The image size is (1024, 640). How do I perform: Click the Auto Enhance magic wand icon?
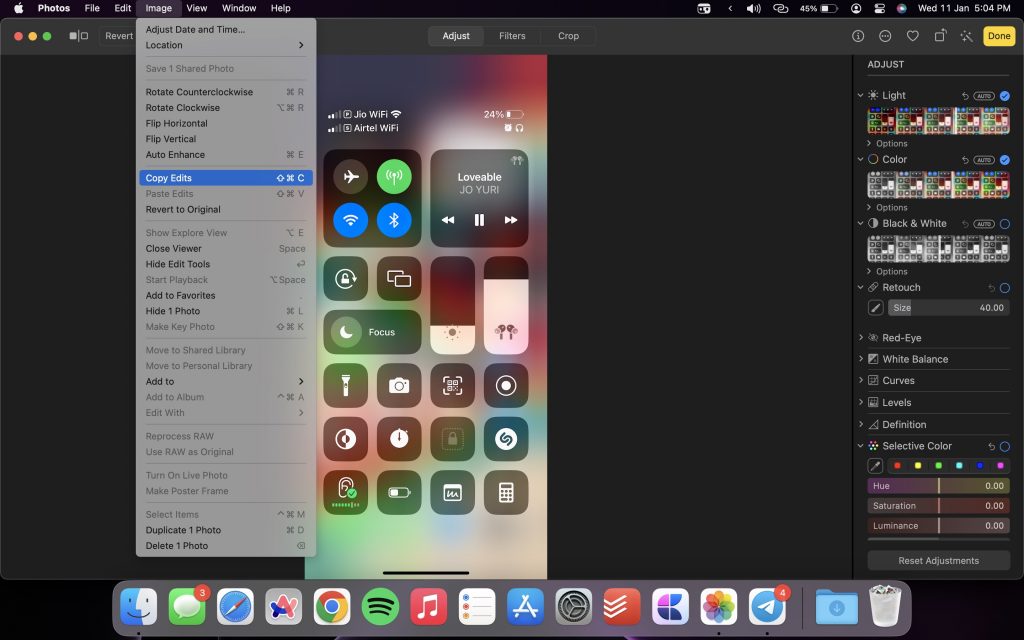(x=966, y=35)
